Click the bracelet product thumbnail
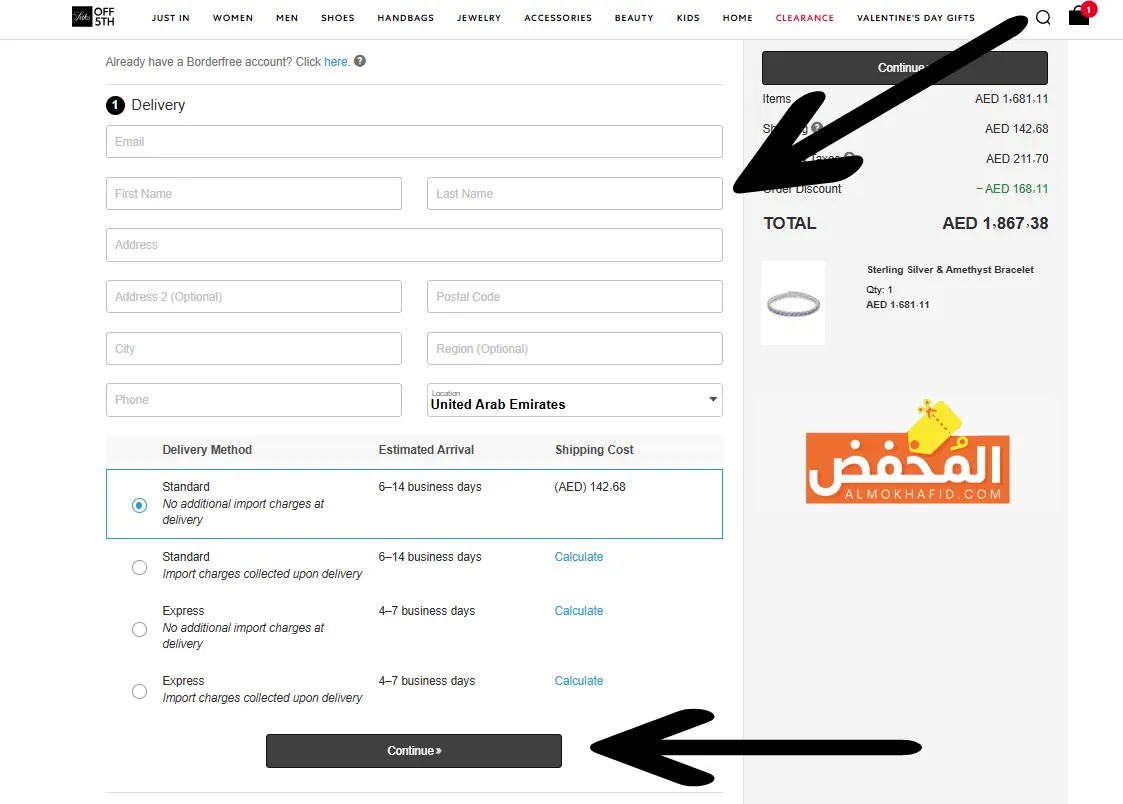1123x804 pixels. coord(794,304)
